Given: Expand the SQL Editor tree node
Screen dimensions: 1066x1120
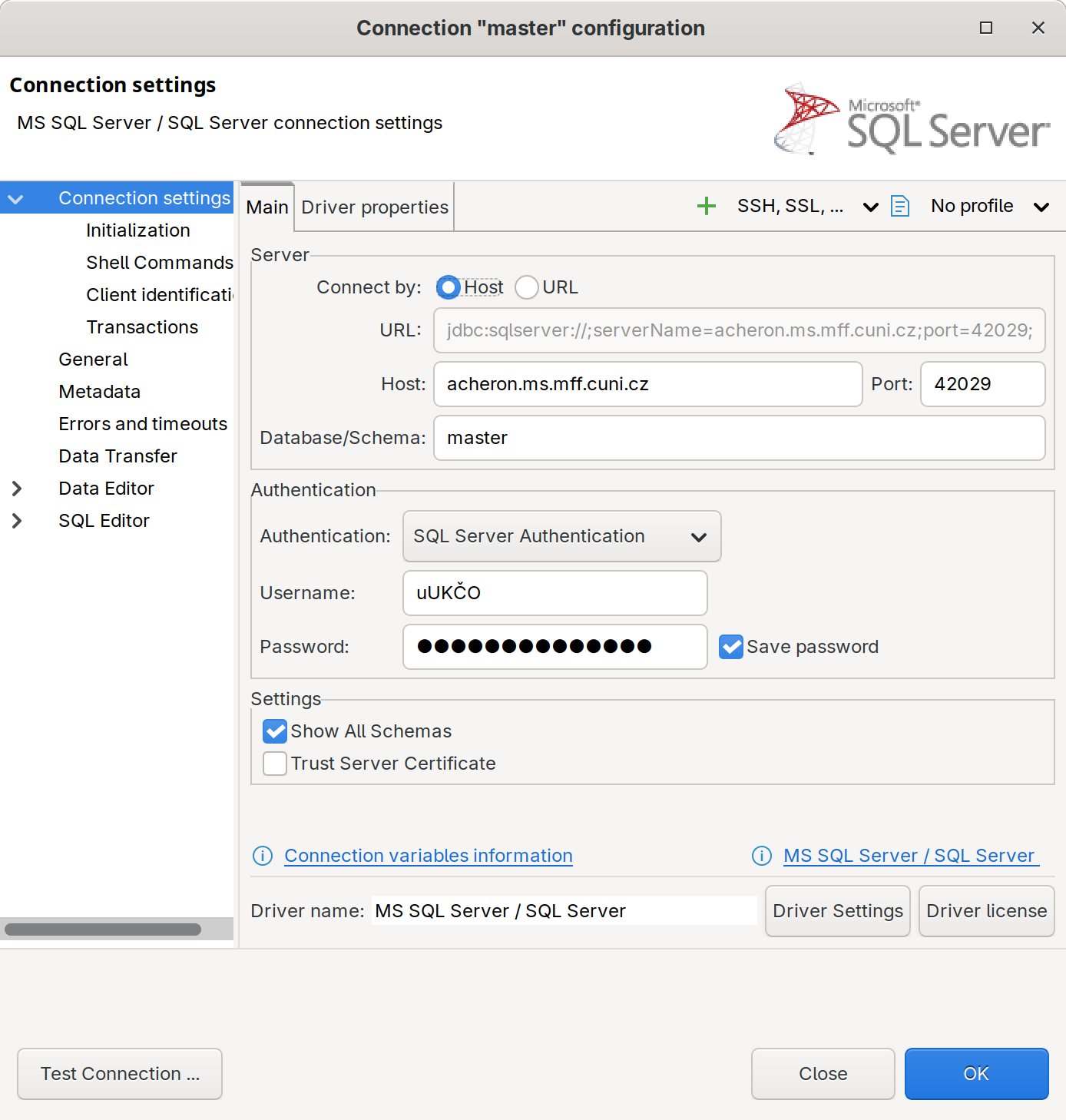Looking at the screenshot, I should 17,521.
